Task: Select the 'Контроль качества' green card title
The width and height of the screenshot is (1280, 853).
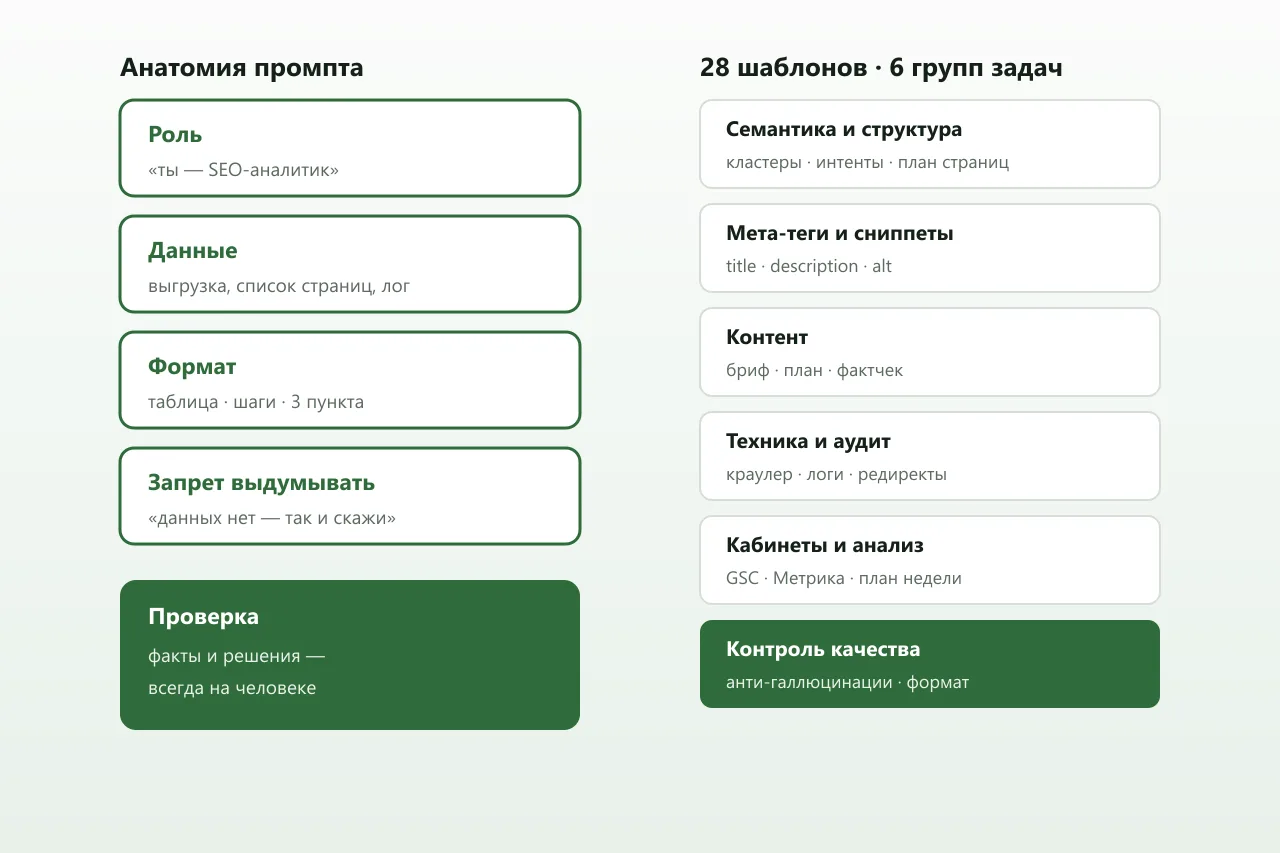Action: 823,649
